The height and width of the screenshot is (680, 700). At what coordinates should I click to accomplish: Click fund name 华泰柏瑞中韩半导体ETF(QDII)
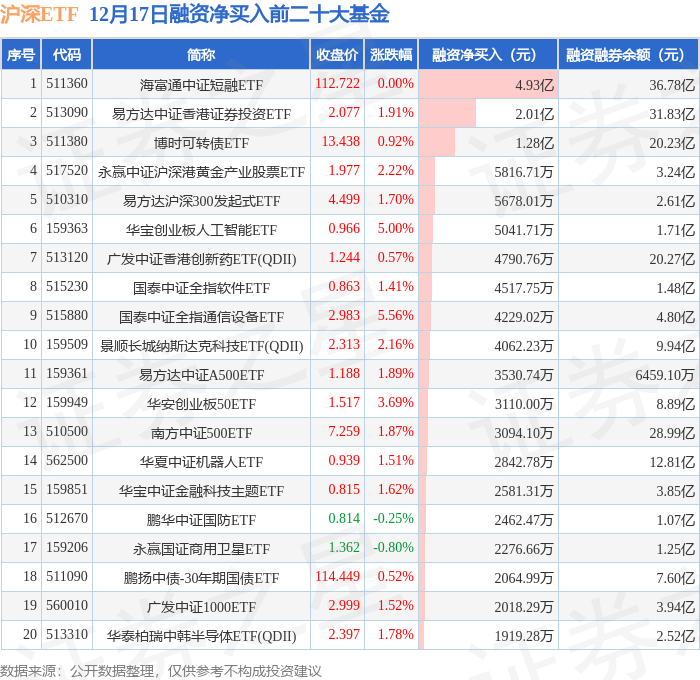point(201,636)
